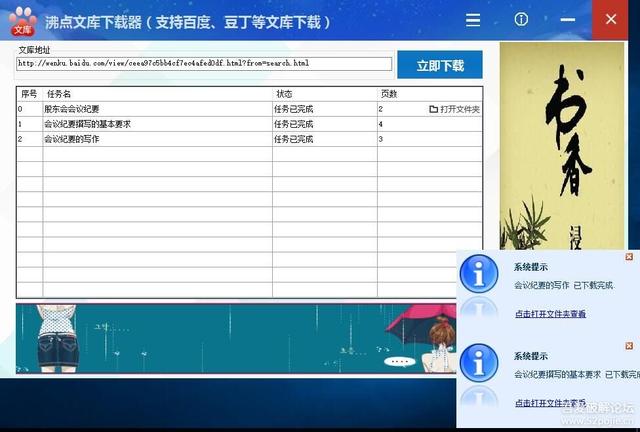This screenshot has width=640, height=432.
Task: Click the 立即下载 button
Action: tap(440, 65)
